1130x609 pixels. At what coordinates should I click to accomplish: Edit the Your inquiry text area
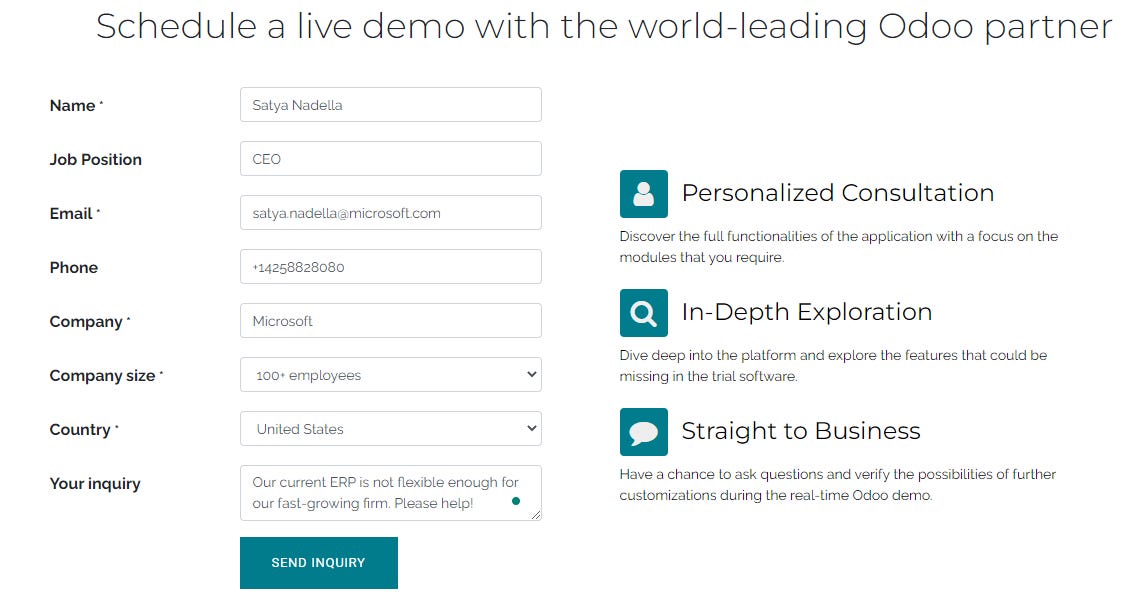tap(391, 493)
